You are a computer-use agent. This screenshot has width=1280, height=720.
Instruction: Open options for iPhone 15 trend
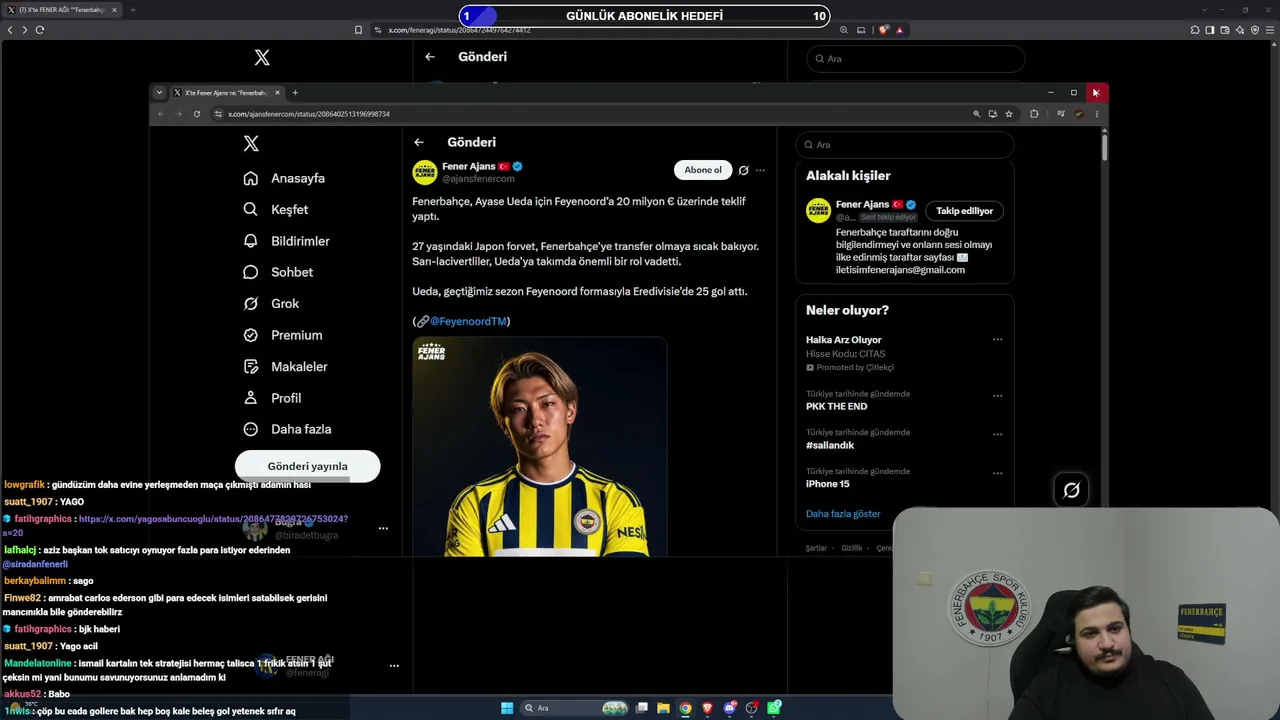tap(997, 473)
